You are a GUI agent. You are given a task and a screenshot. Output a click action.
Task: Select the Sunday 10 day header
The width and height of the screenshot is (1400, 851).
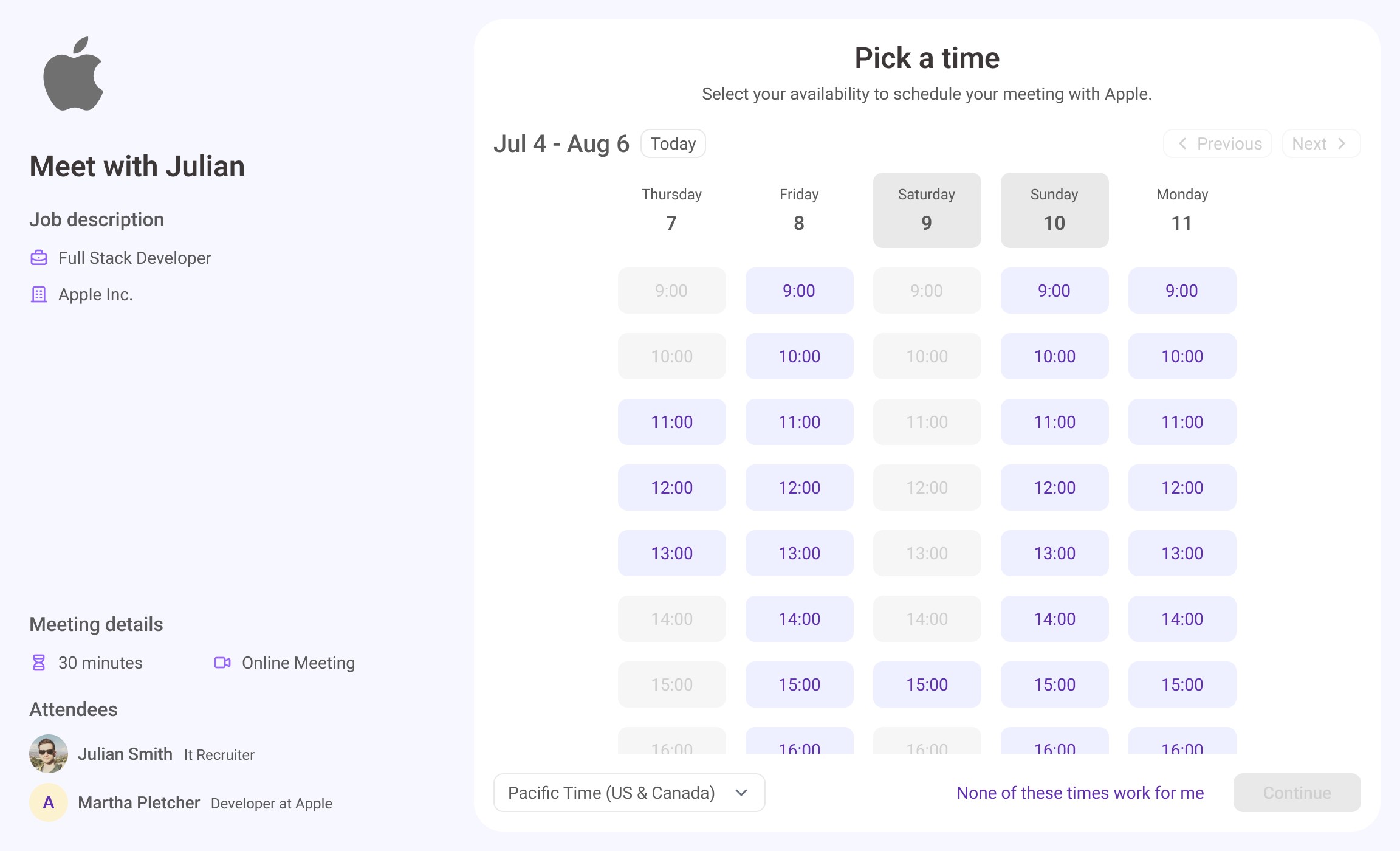(x=1054, y=210)
